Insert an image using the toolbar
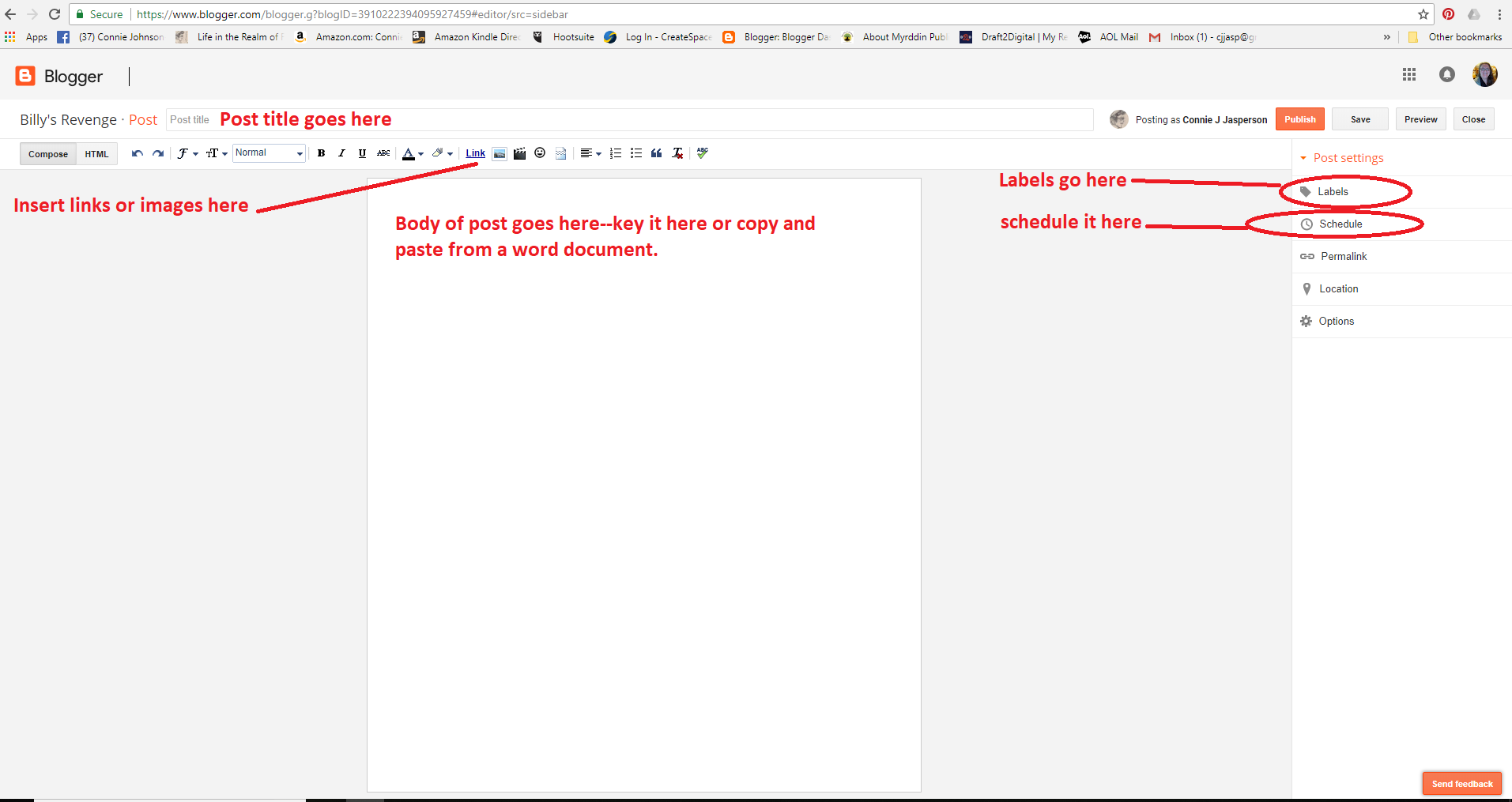1512x802 pixels. [x=500, y=153]
